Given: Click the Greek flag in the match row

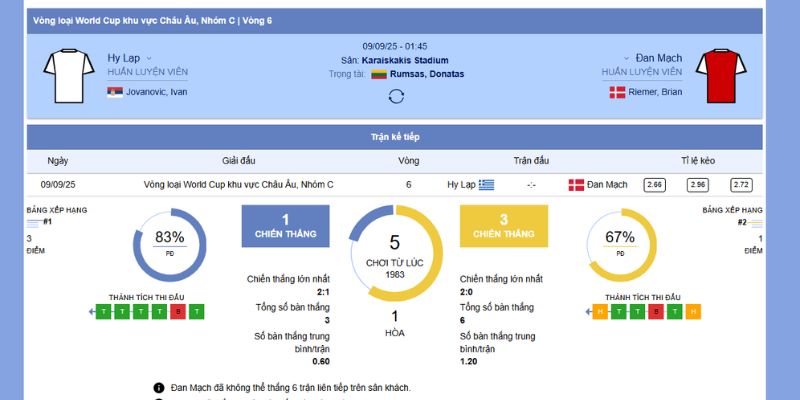Looking at the screenshot, I should (x=486, y=185).
